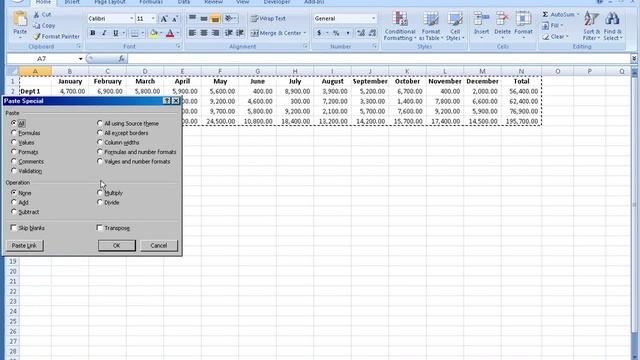The image size is (640, 360).
Task: Open Find & Select options
Action: coord(612,26)
